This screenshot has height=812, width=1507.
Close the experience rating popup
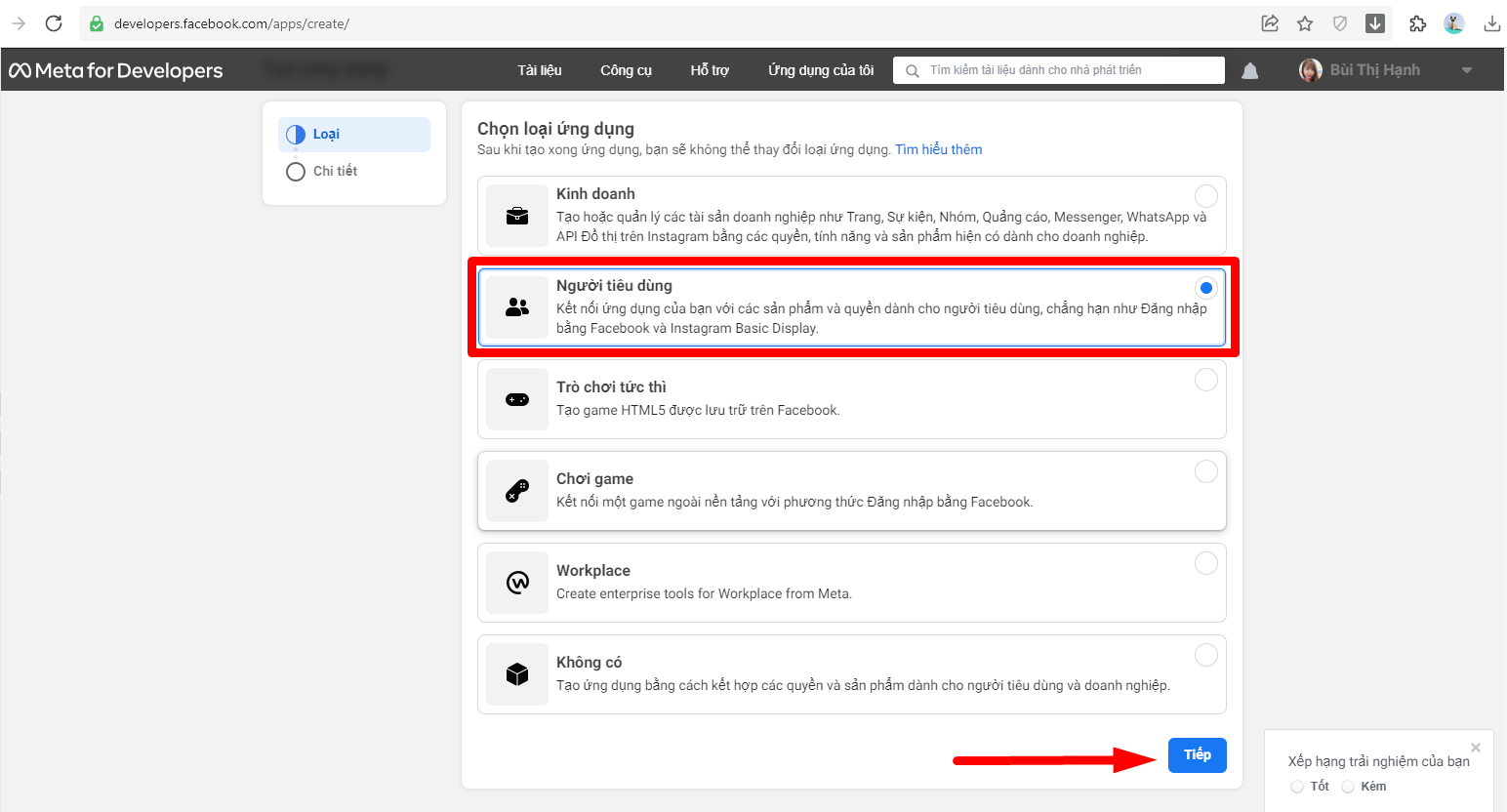pos(1475,748)
